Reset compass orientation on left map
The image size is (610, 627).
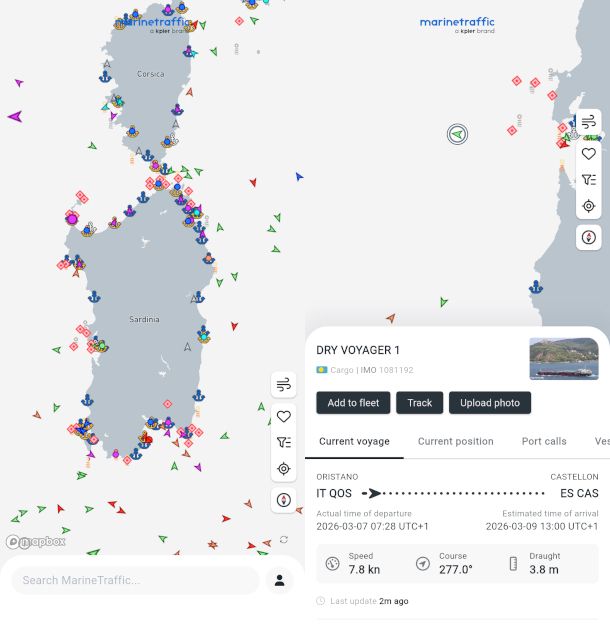(x=284, y=500)
